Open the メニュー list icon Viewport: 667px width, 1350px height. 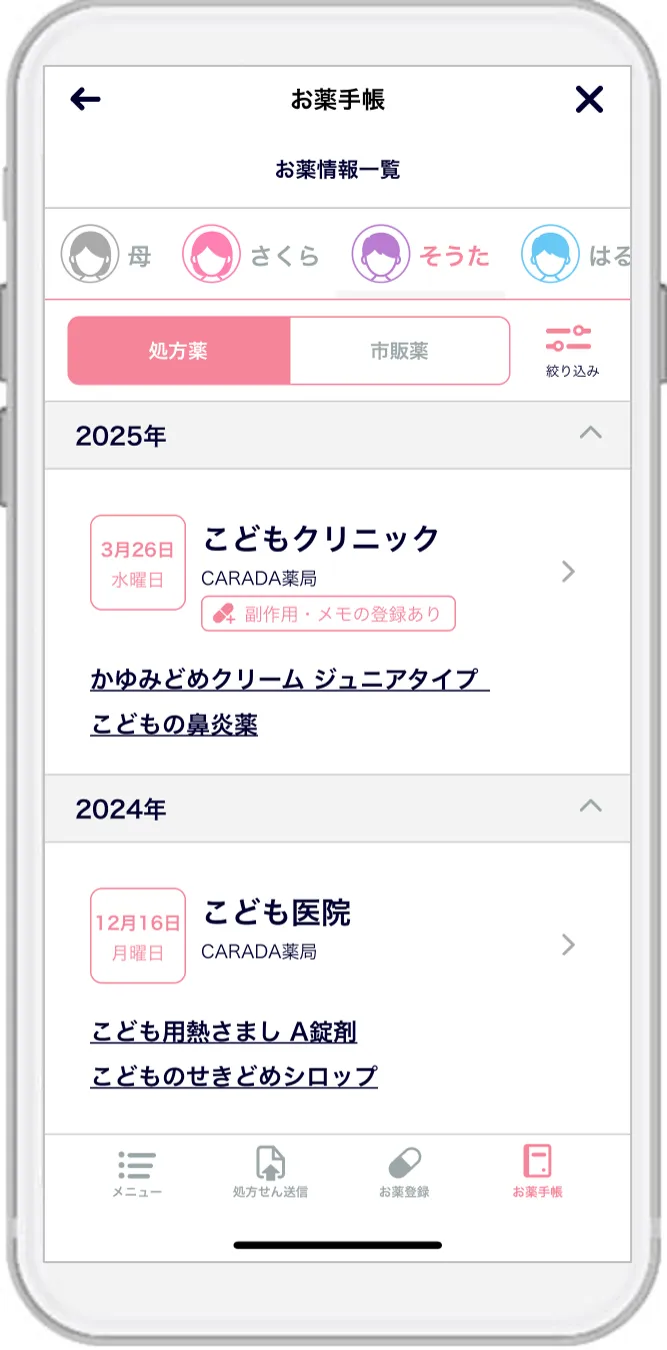coord(137,1165)
